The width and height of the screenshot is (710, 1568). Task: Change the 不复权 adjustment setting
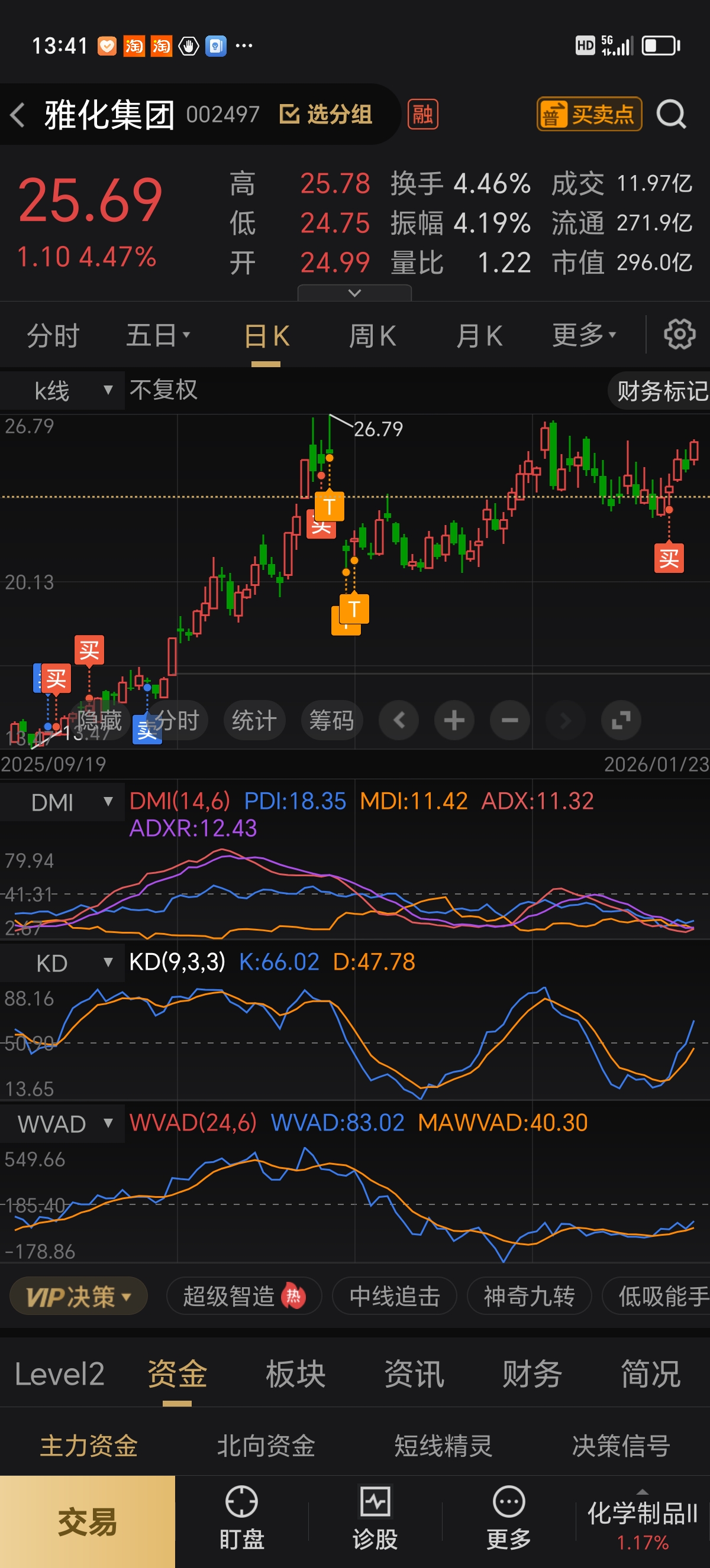tap(163, 390)
